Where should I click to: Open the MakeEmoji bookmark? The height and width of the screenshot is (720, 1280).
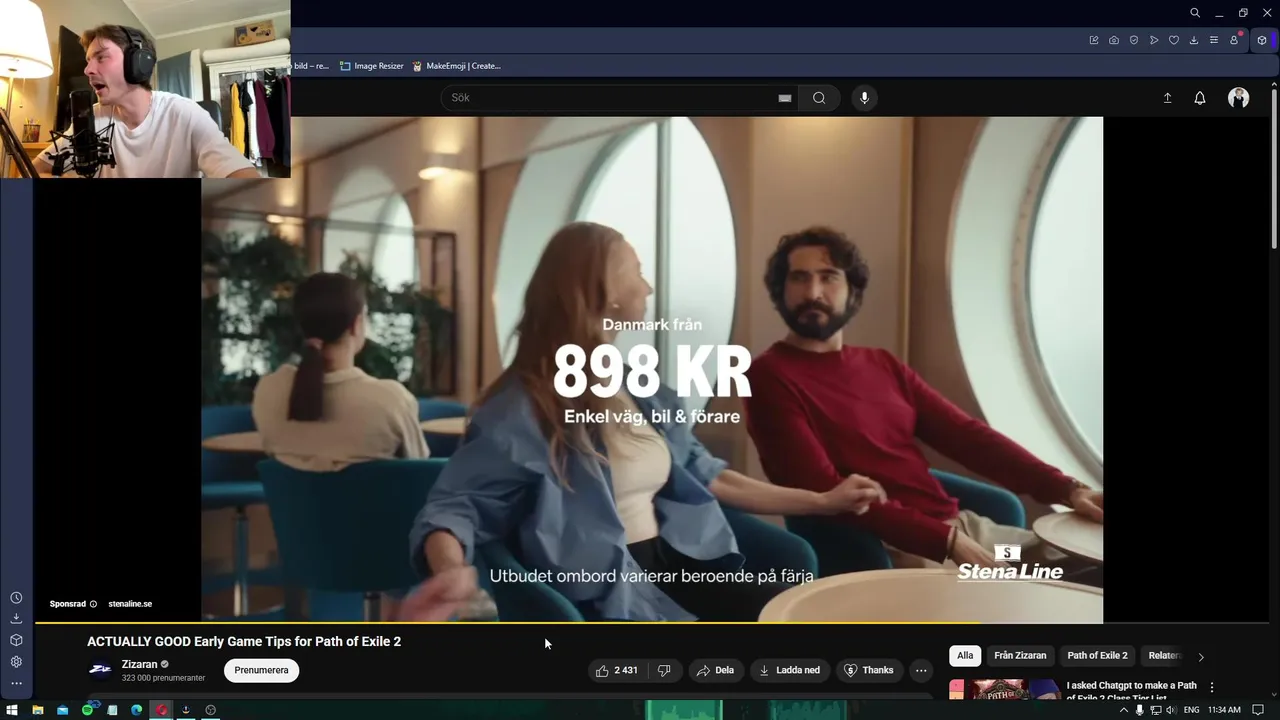point(455,66)
